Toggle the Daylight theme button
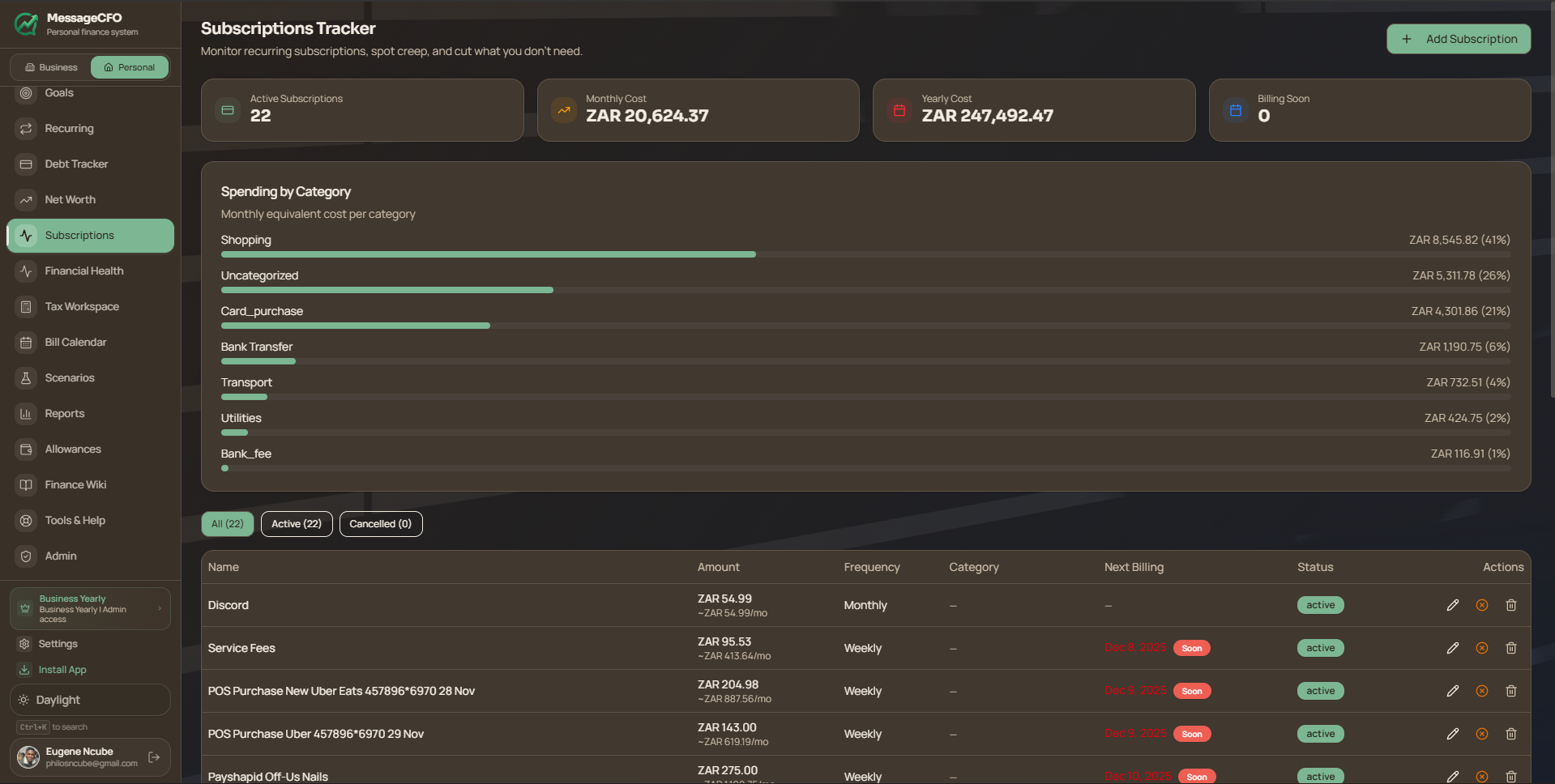1555x784 pixels. point(90,700)
